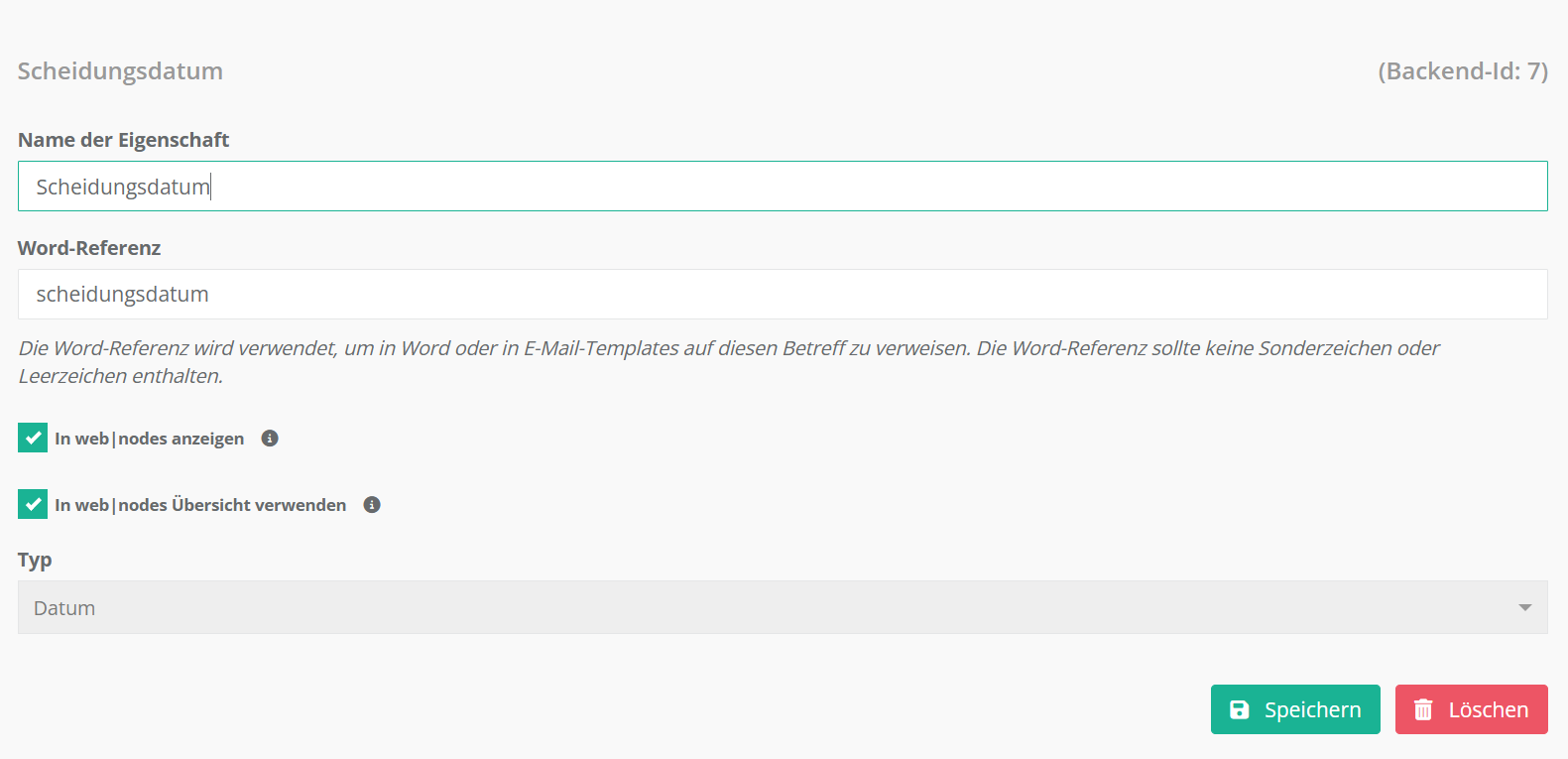Click the "Word-Referenz" field label
1568x759 pixels.
point(89,248)
